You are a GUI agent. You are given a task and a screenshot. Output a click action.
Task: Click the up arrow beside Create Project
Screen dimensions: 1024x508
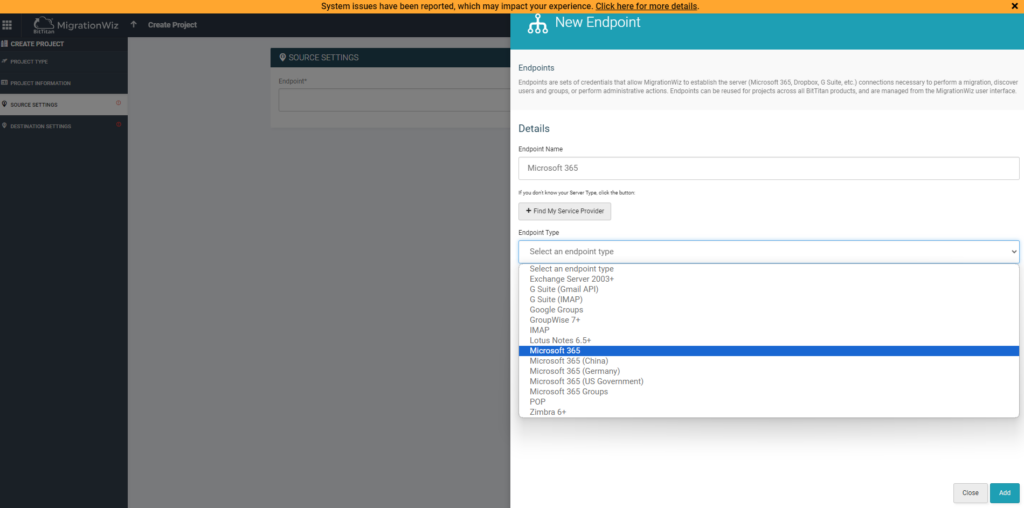[134, 25]
